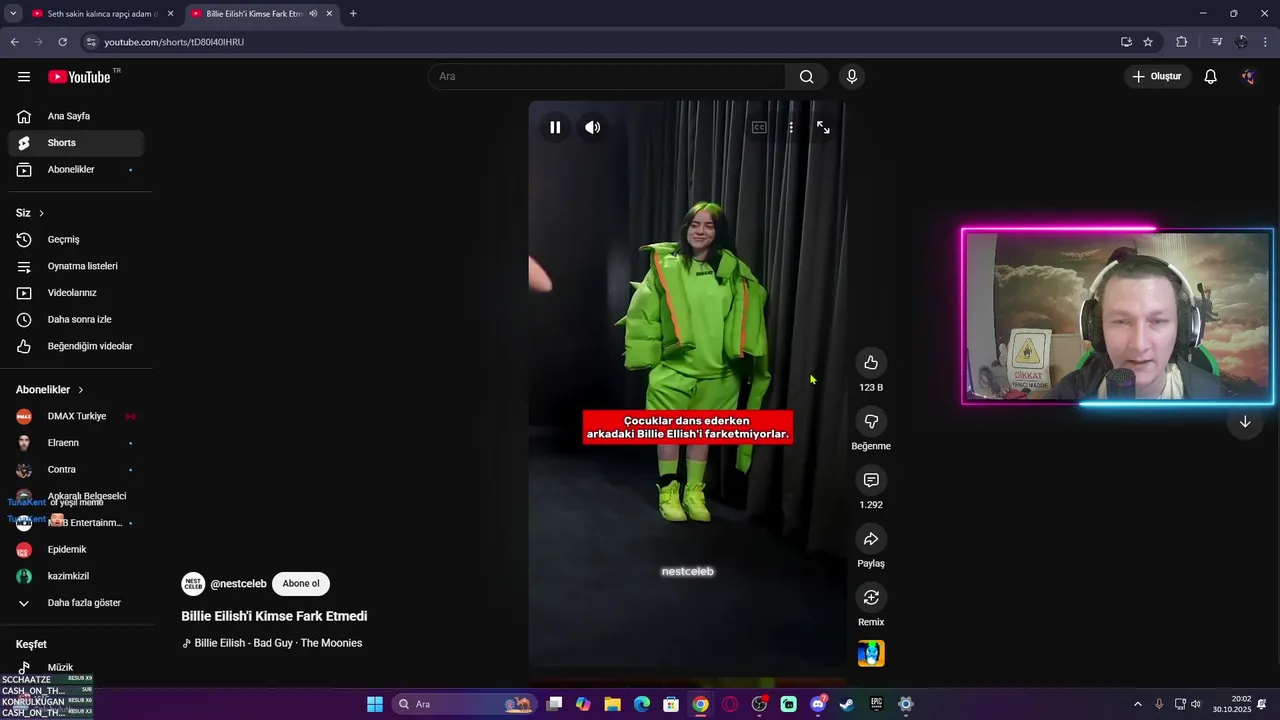Toggle closed captions on the Short
The width and height of the screenshot is (1280, 720).
click(759, 128)
